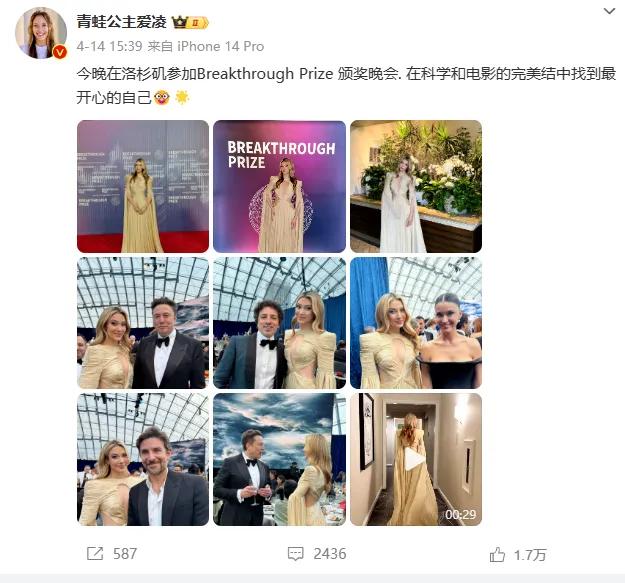
Task: Click the sun emoji in post text
Action: [x=182, y=97]
